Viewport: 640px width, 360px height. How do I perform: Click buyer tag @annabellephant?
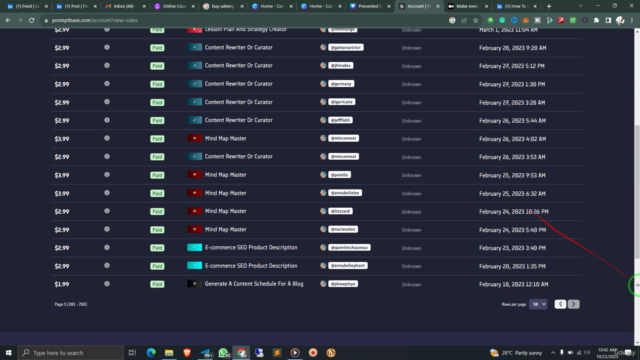tap(348, 266)
